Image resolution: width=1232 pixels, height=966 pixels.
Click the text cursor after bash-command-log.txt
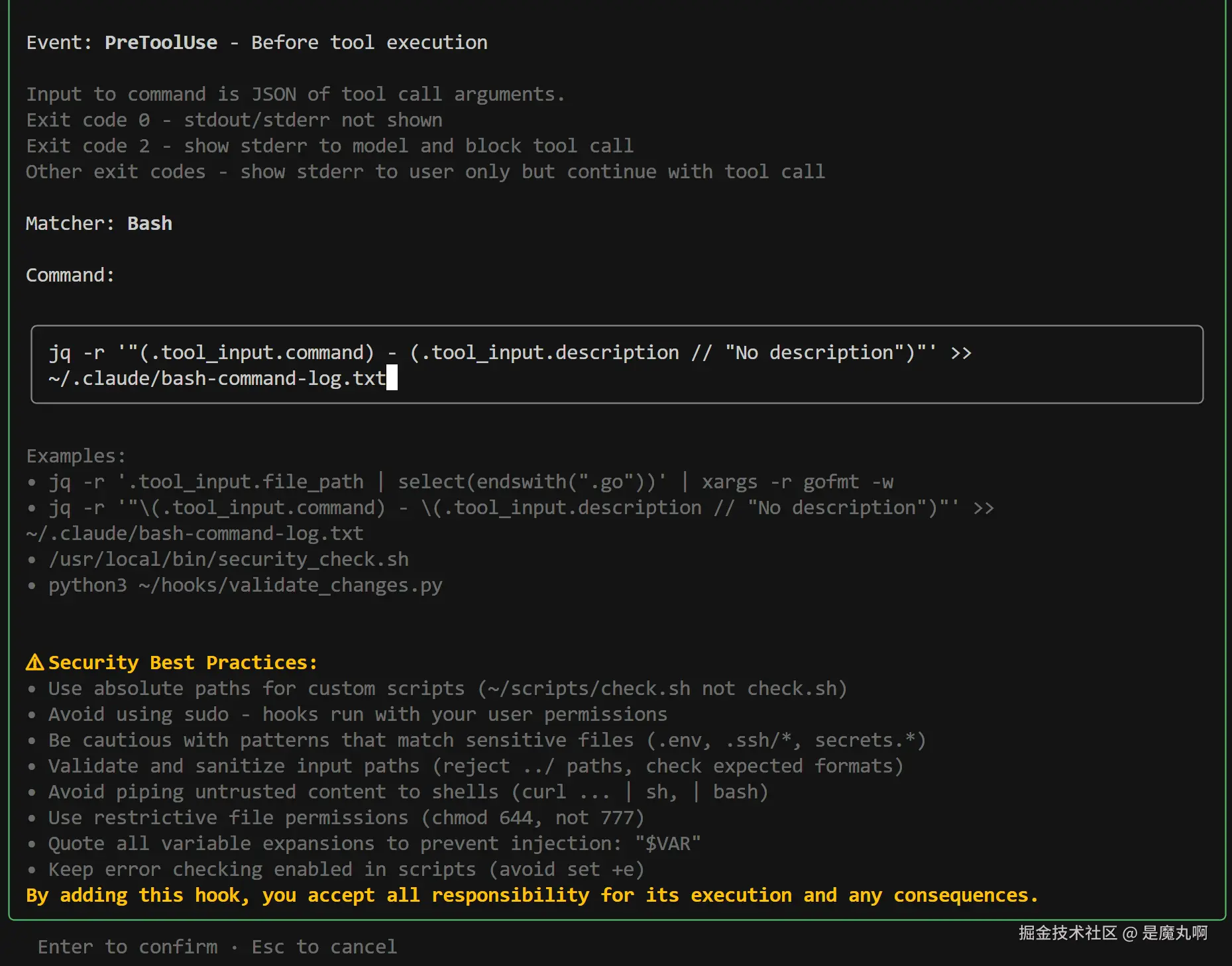pos(392,378)
